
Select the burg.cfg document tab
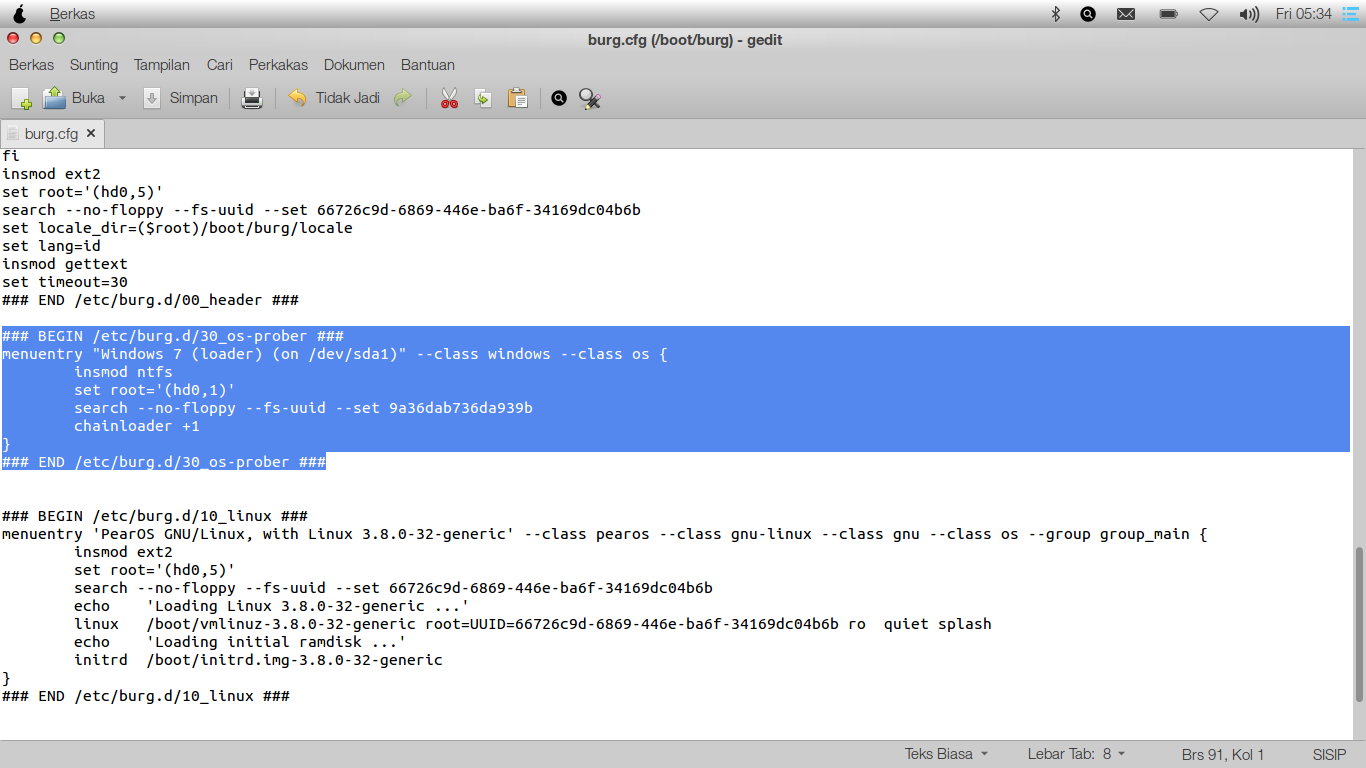click(x=52, y=133)
